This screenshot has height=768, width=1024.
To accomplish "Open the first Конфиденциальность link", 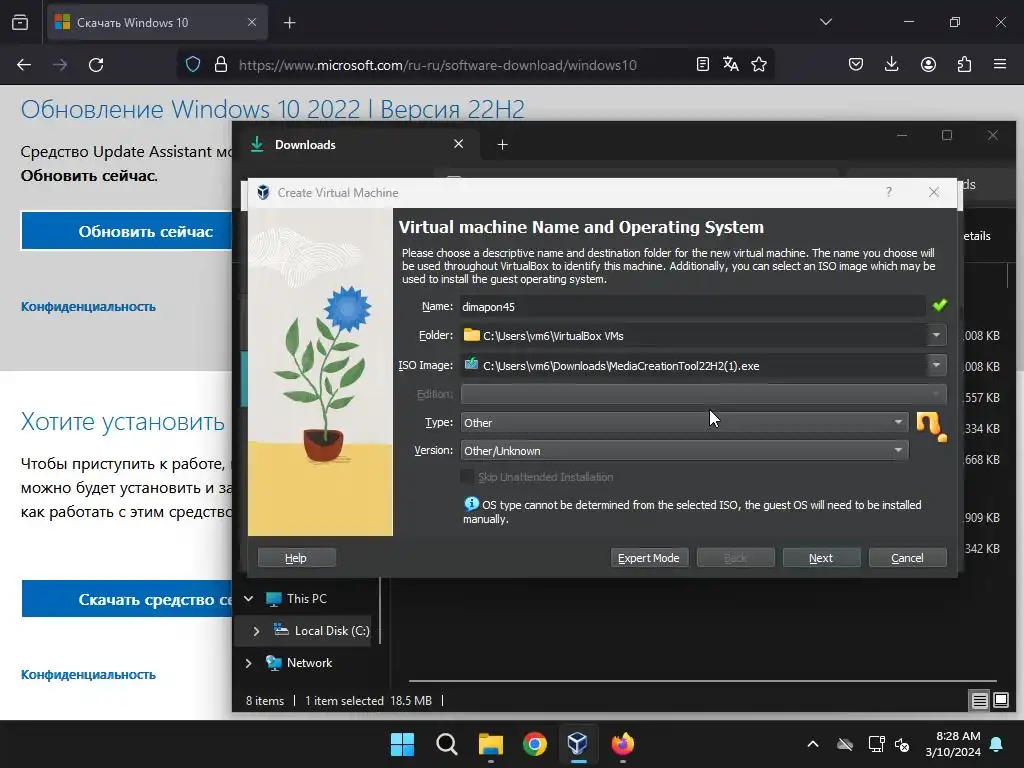I will coord(88,306).
